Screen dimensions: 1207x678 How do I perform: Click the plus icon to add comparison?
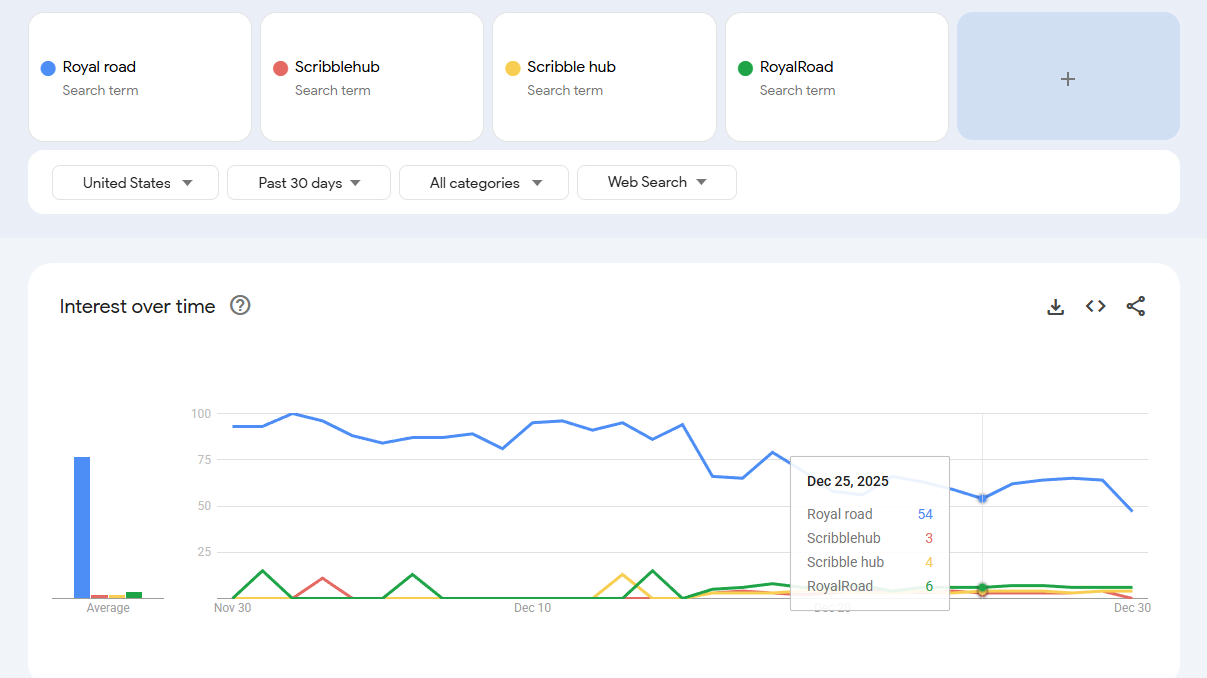point(1067,78)
